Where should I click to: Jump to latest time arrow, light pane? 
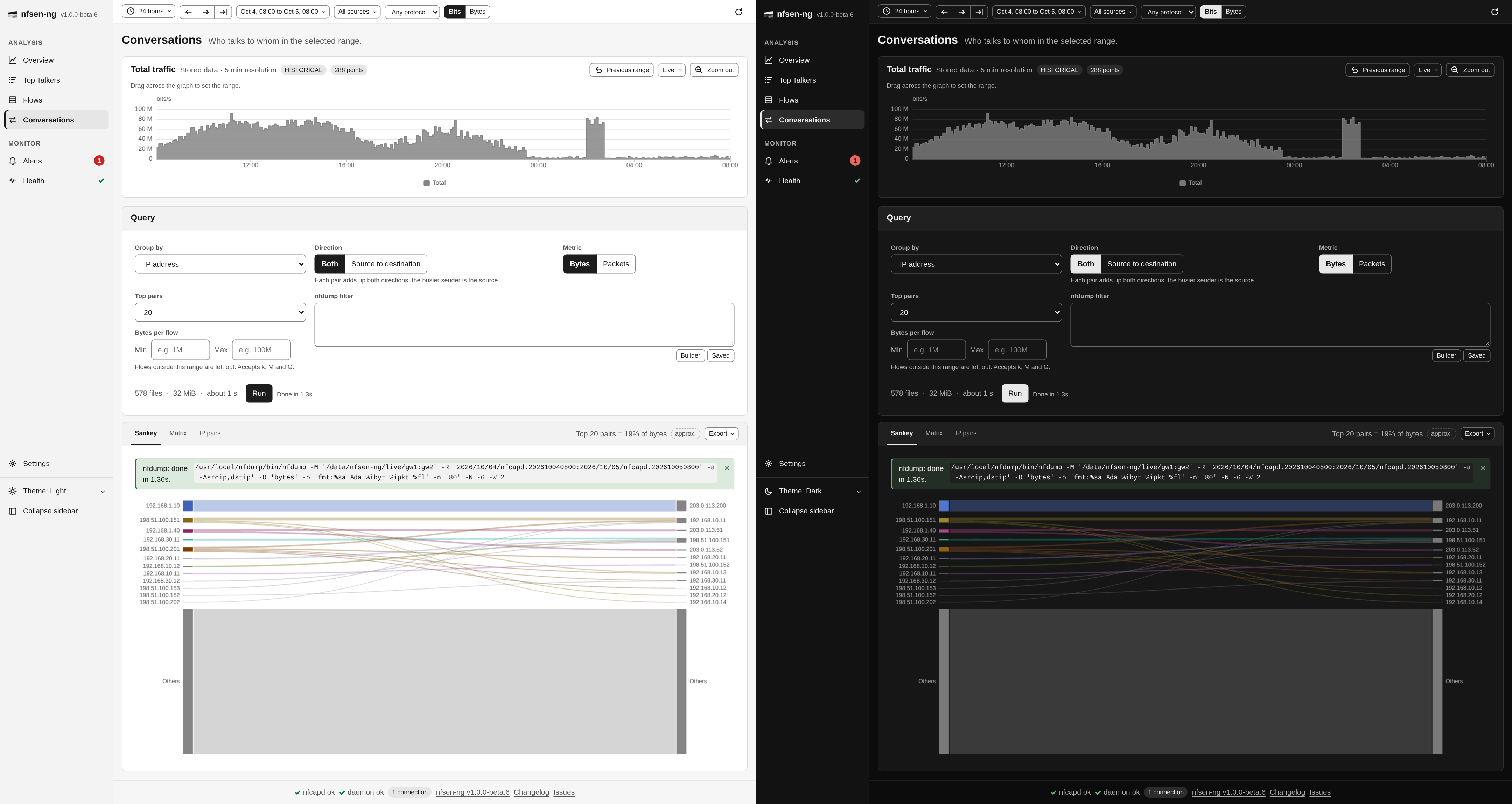pyautogui.click(x=223, y=12)
